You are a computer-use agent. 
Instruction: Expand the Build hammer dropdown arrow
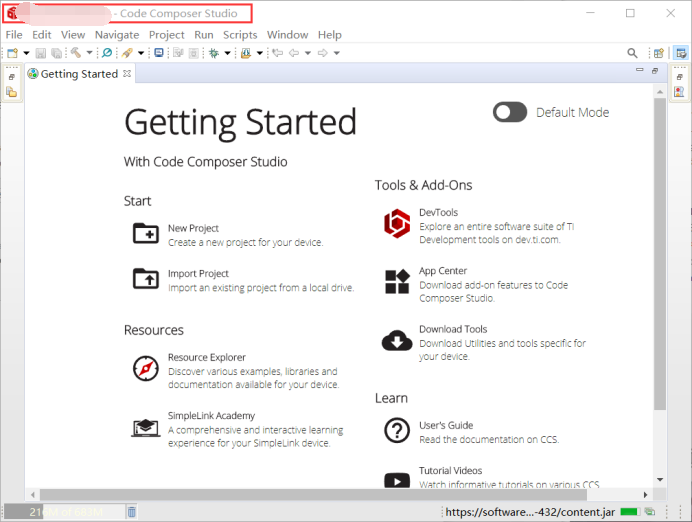pos(89,53)
